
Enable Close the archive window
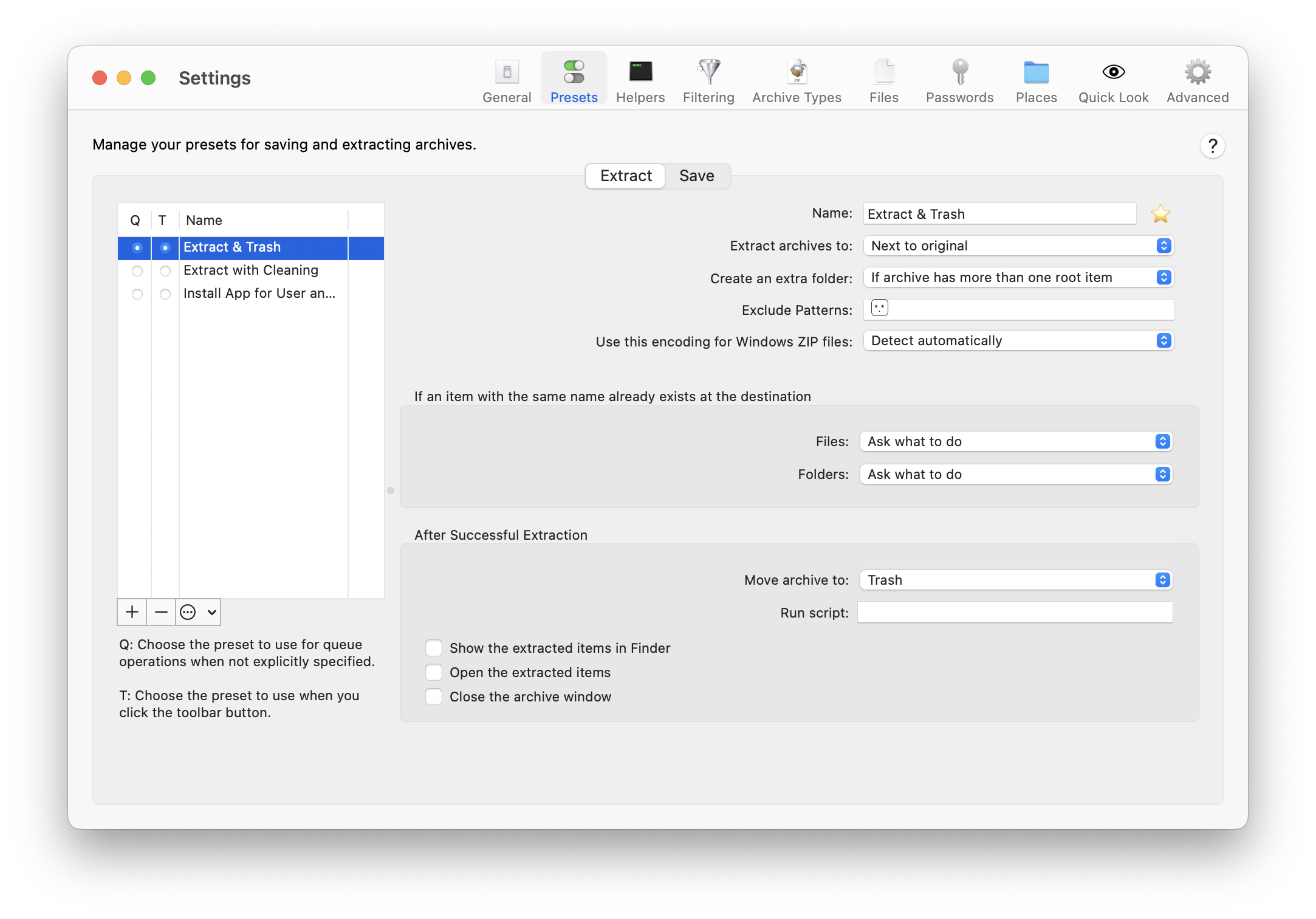[434, 697]
